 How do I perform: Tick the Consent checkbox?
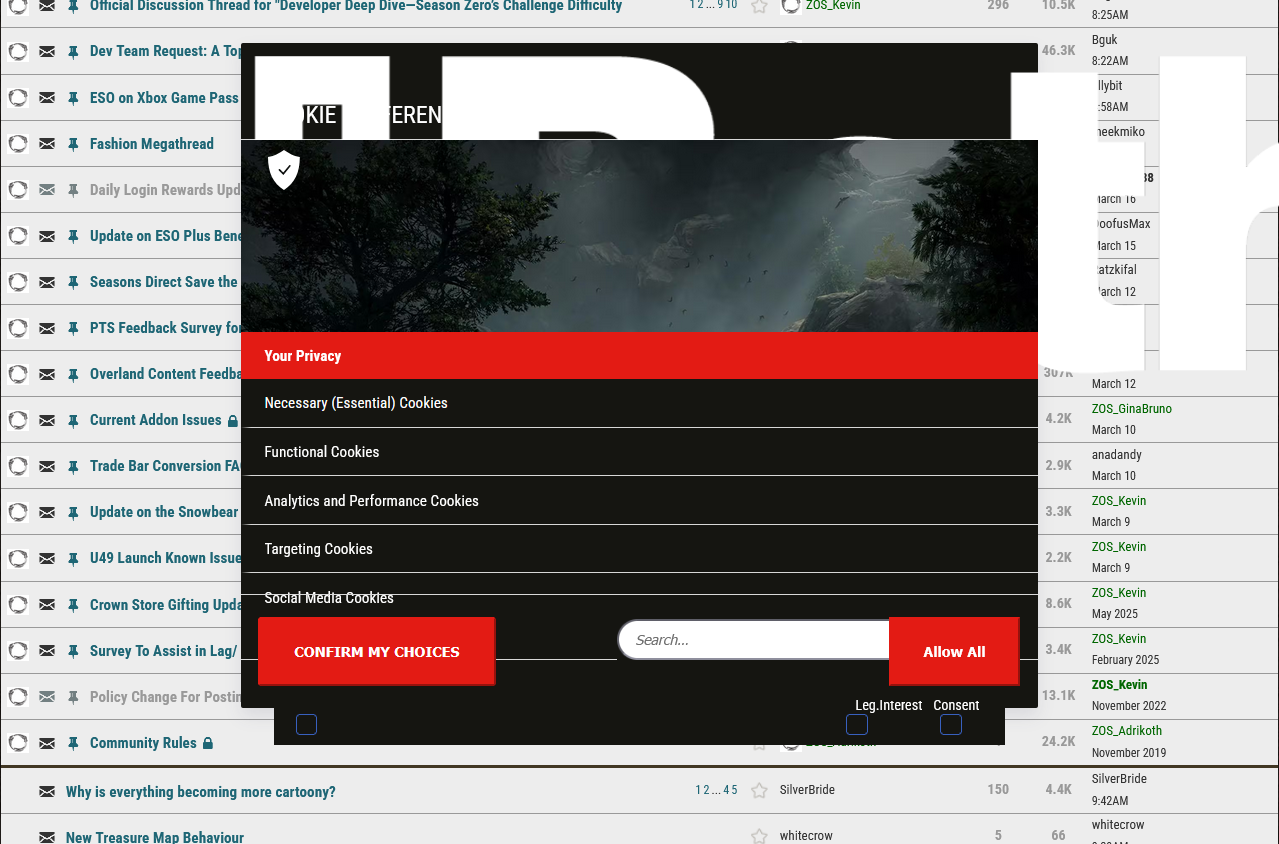[x=951, y=725]
